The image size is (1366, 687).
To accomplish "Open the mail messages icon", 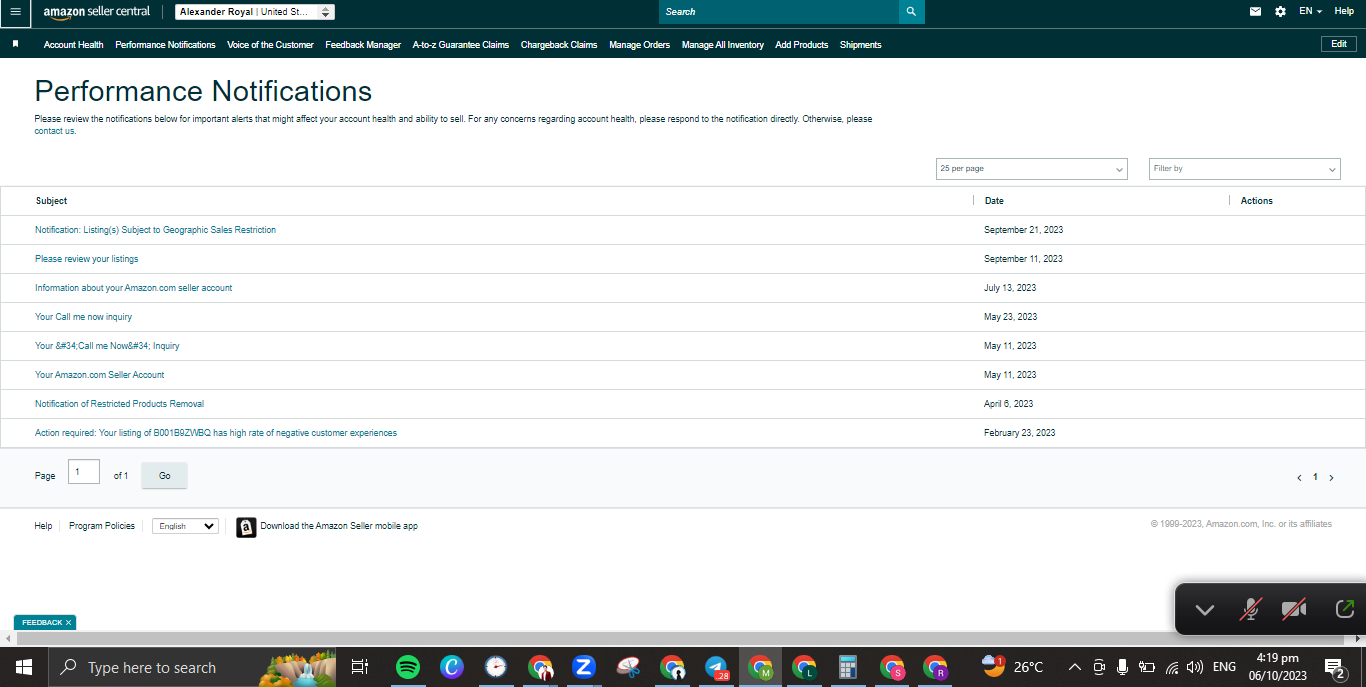I will tap(1255, 12).
